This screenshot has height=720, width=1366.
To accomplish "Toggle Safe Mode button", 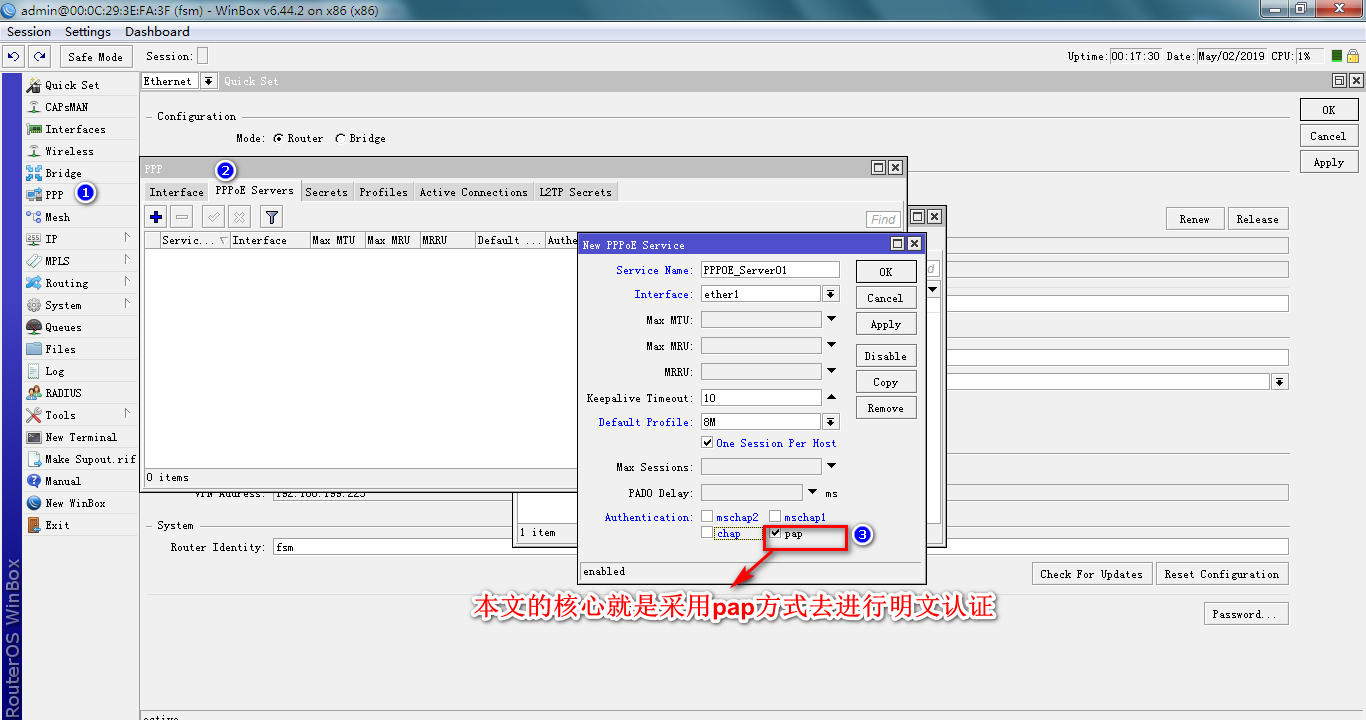I will pyautogui.click(x=96, y=57).
